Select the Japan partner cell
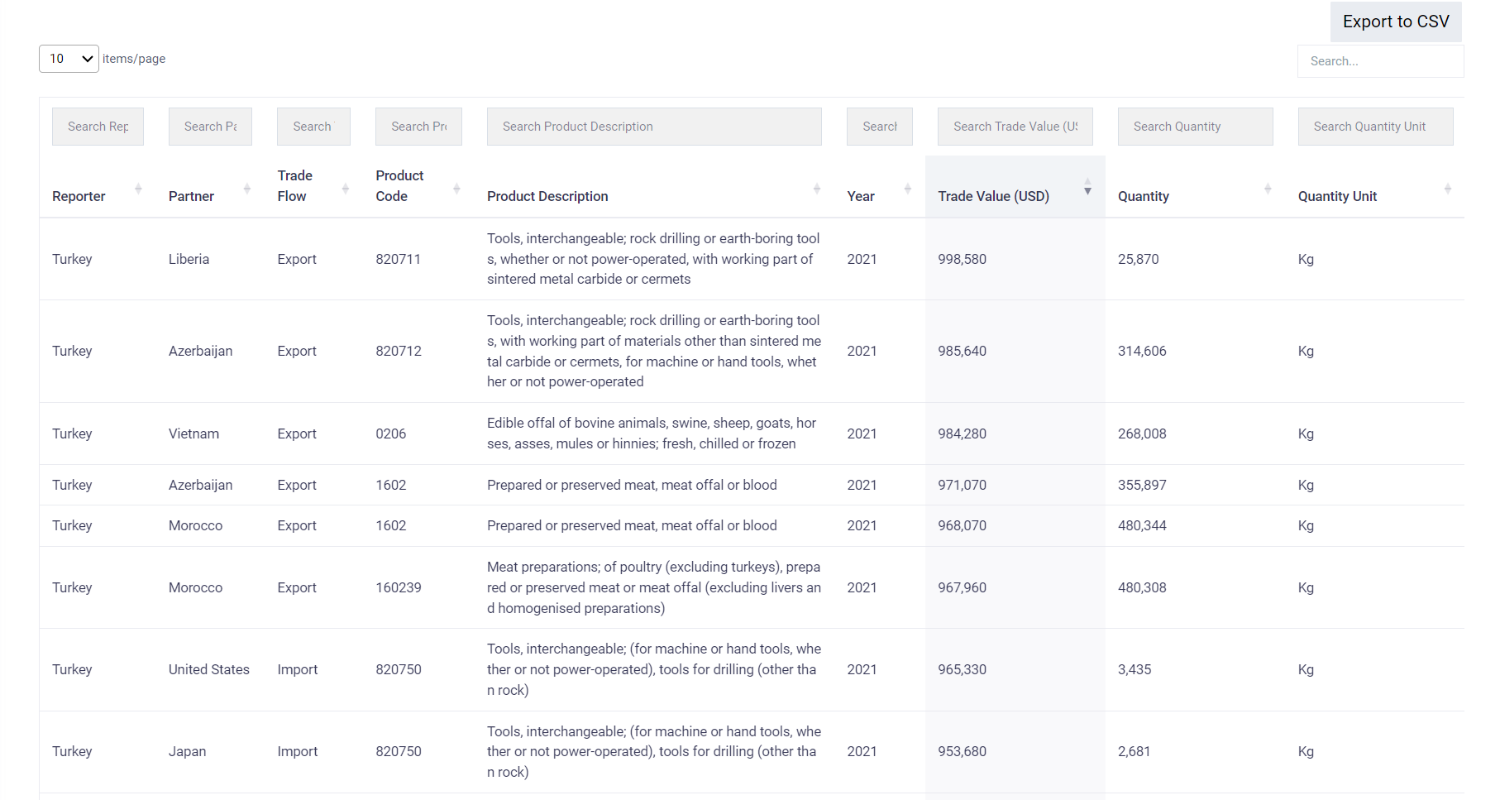 187,752
